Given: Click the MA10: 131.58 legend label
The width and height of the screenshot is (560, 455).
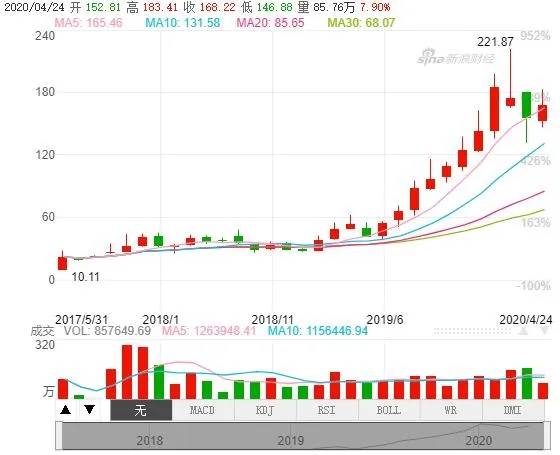Looking at the screenshot, I should (182, 23).
